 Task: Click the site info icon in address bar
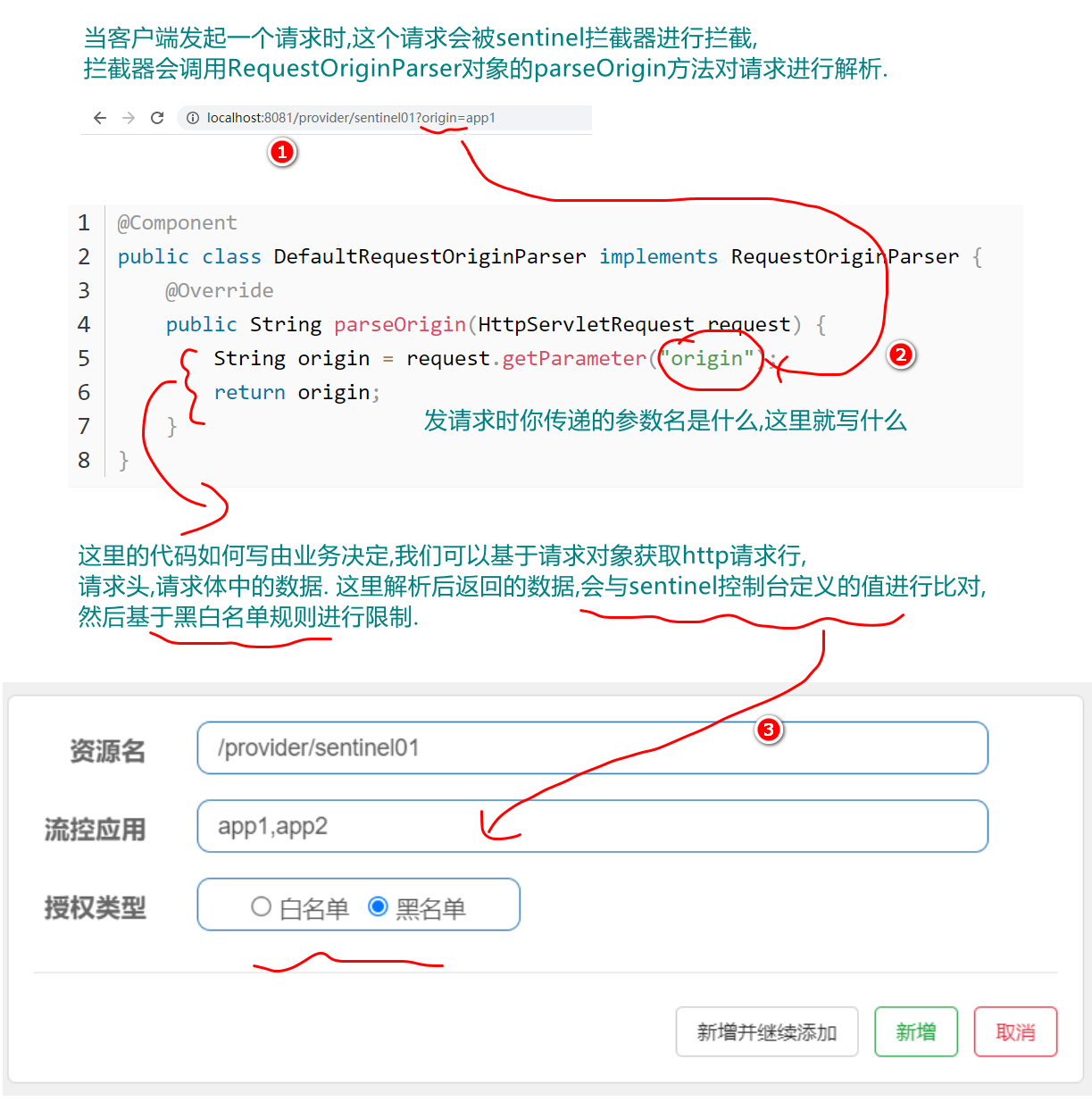click(x=192, y=118)
